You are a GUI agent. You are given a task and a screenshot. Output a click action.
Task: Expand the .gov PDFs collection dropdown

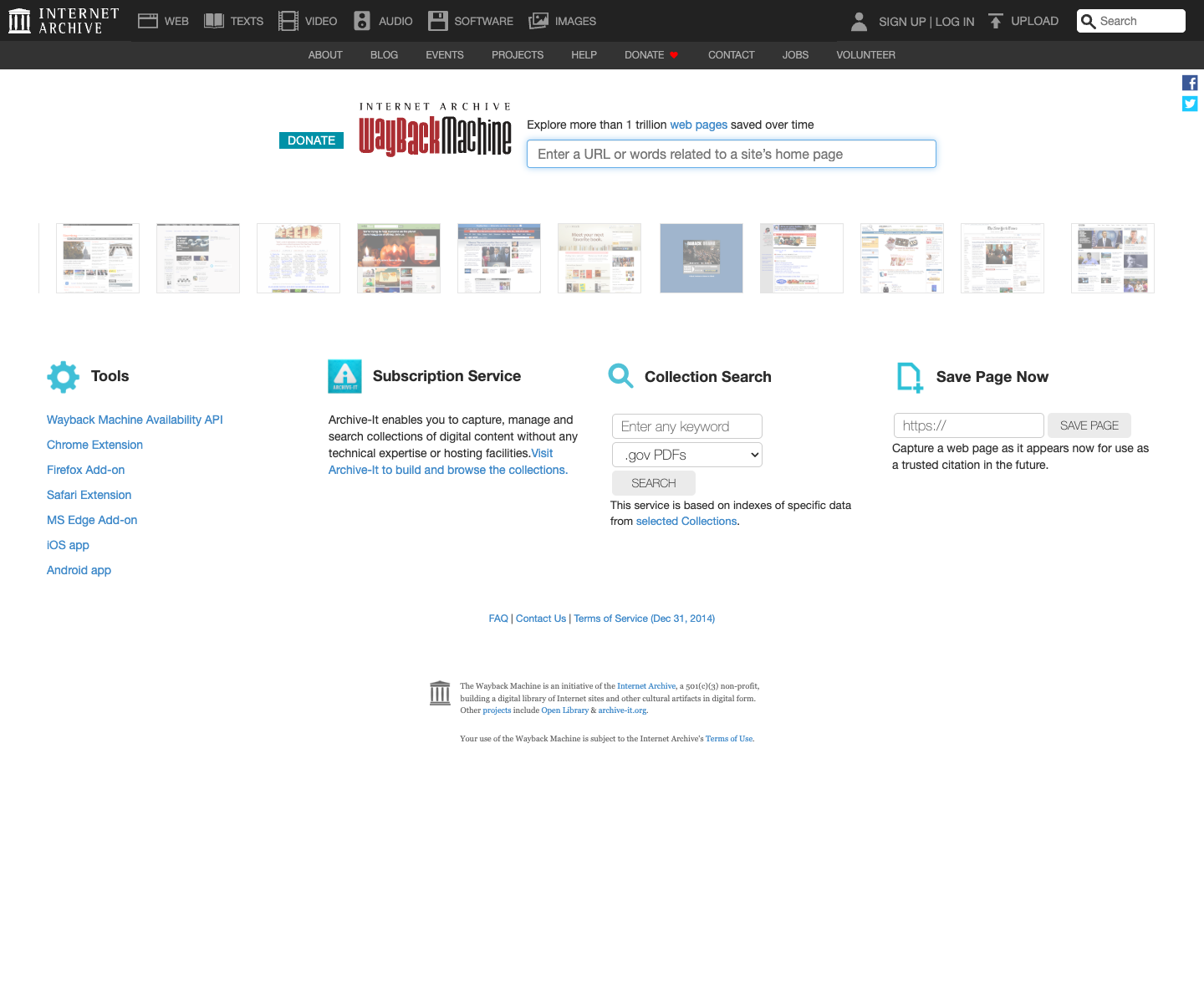click(687, 455)
